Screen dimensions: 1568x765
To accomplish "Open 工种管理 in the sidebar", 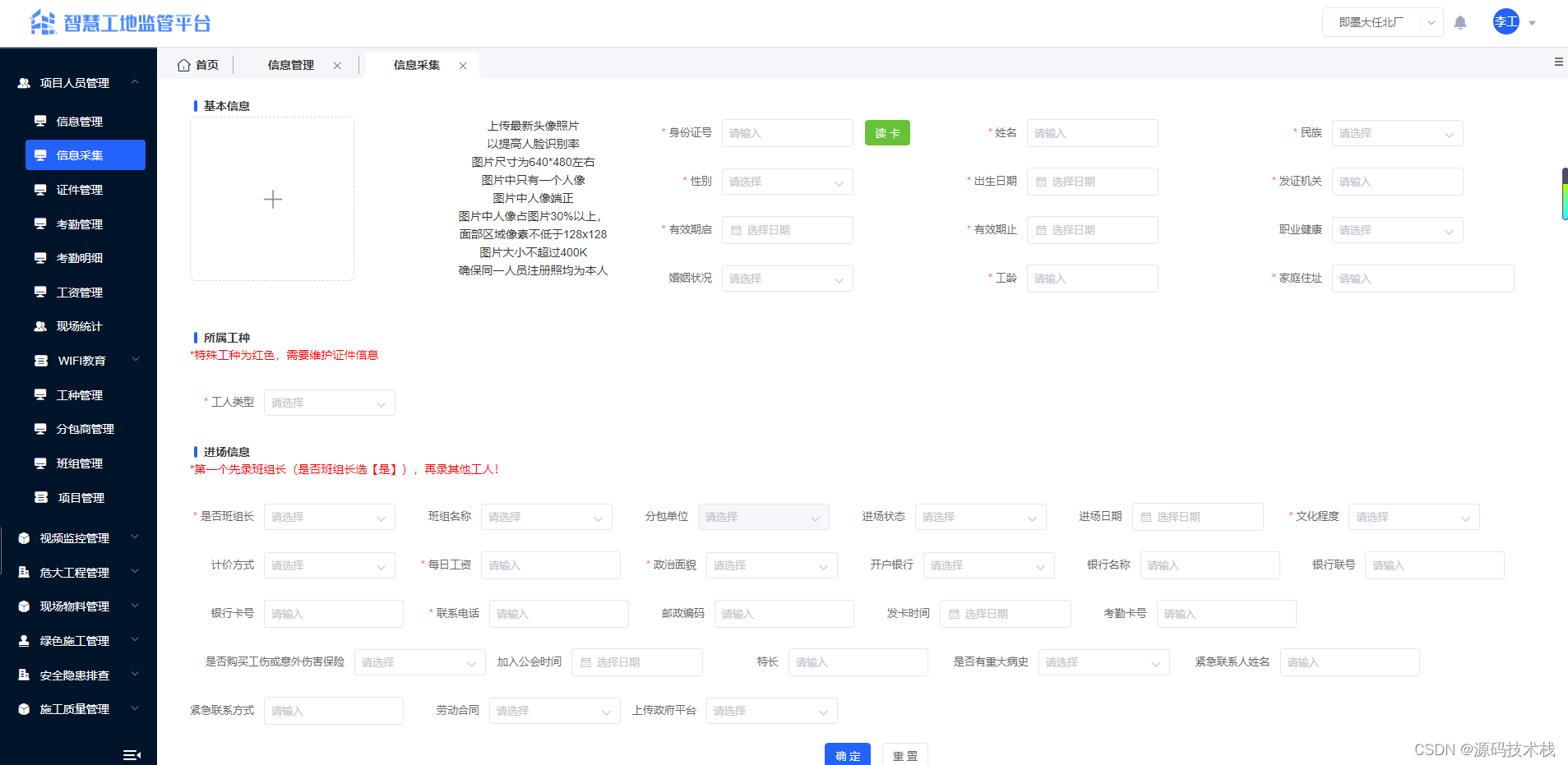I will (86, 395).
